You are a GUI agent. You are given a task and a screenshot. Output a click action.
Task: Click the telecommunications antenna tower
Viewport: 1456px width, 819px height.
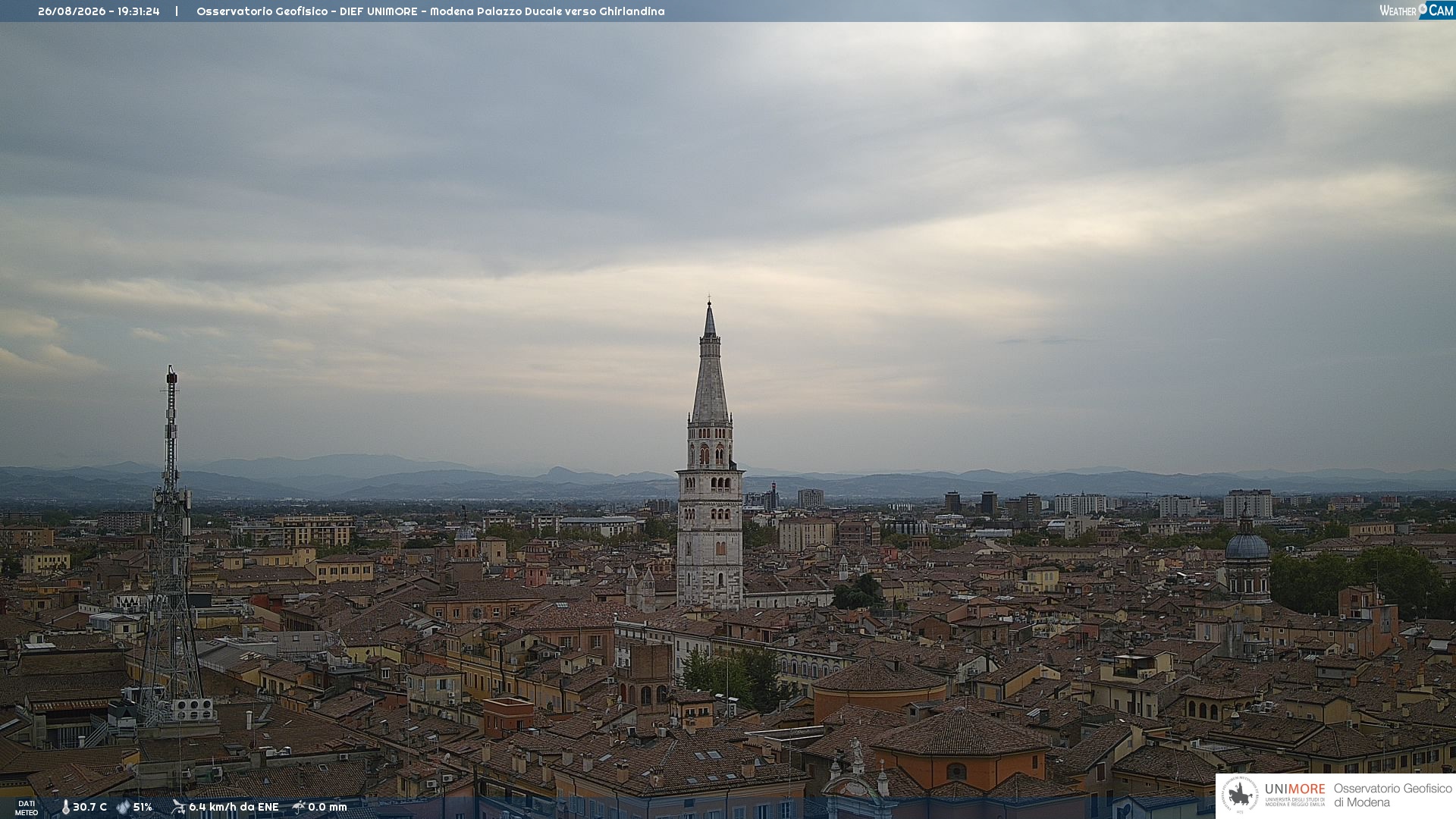tap(170, 546)
